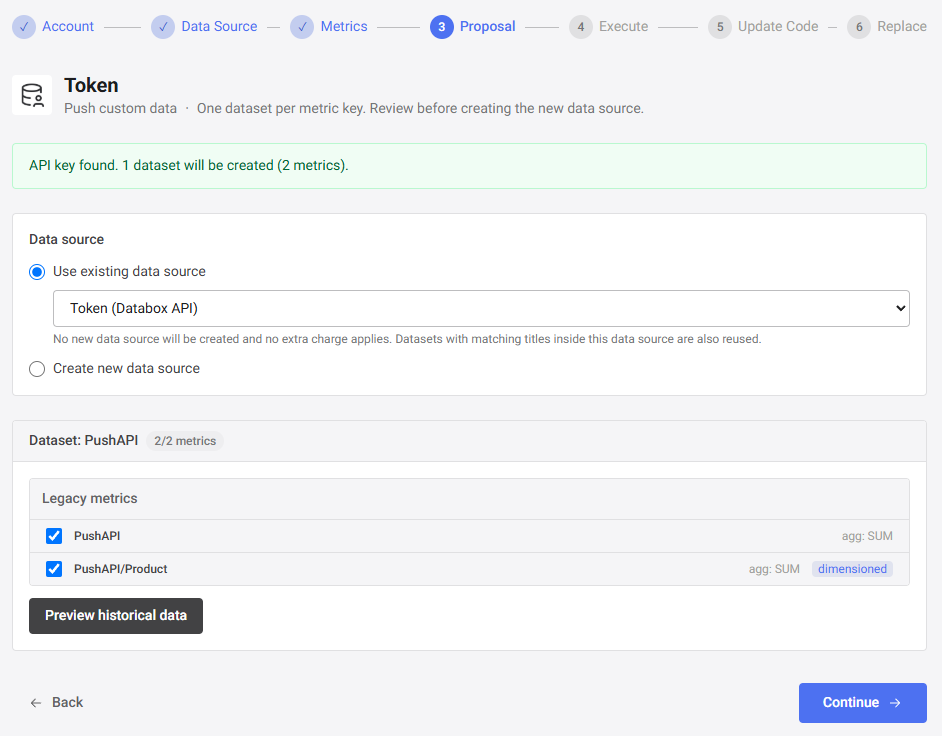The width and height of the screenshot is (942, 736).
Task: Click the 2/2 metrics badge
Action: tap(185, 441)
